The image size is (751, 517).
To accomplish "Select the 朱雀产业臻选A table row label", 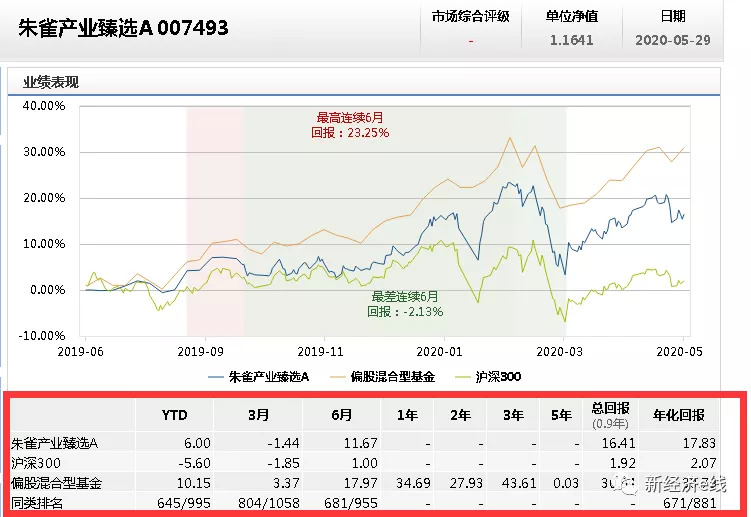I will pyautogui.click(x=54, y=444).
